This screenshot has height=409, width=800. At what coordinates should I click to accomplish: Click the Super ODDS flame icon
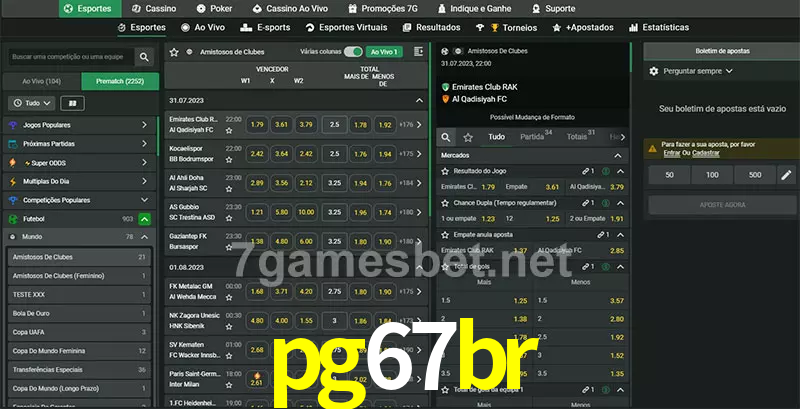13,163
